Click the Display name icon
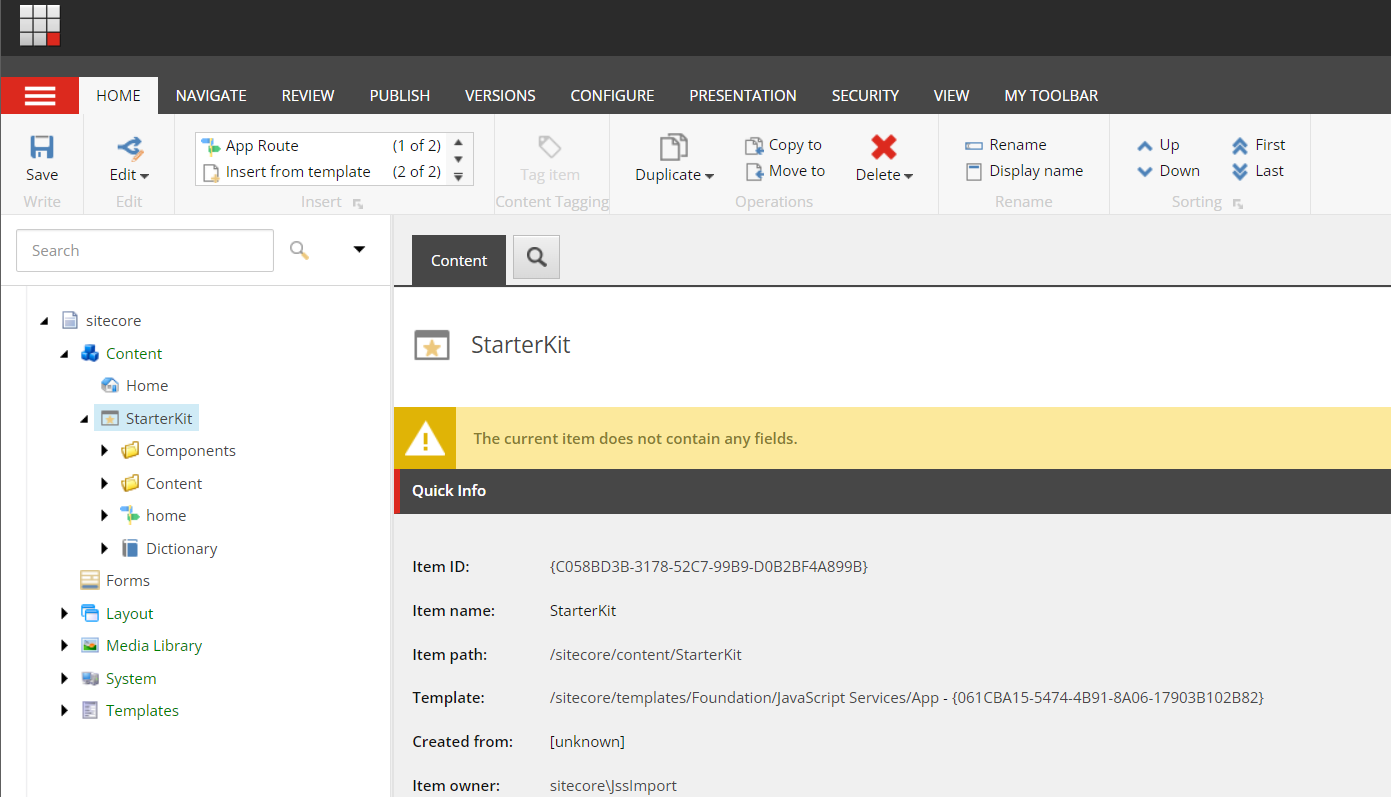The image size is (1391, 797). coord(974,172)
